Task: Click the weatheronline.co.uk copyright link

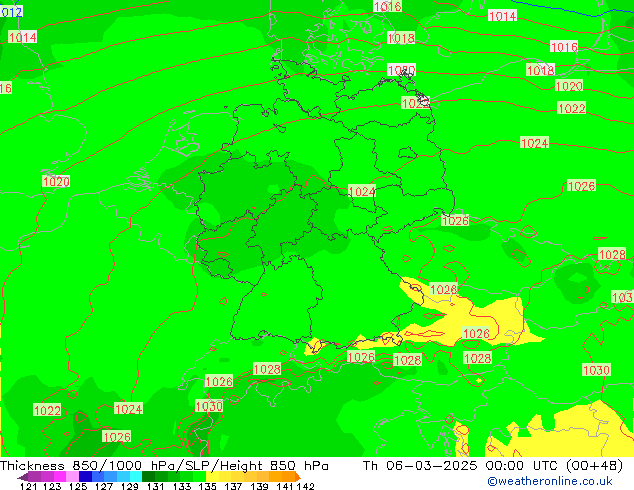Action: tap(549, 481)
